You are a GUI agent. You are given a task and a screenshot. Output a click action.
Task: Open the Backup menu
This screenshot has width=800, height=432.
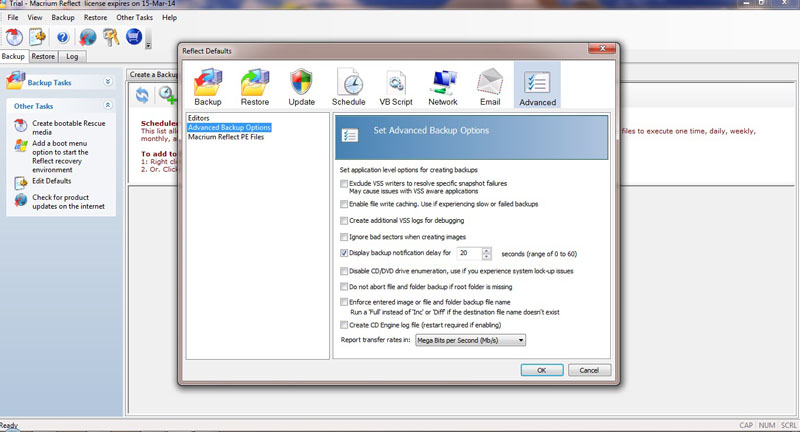(x=63, y=17)
